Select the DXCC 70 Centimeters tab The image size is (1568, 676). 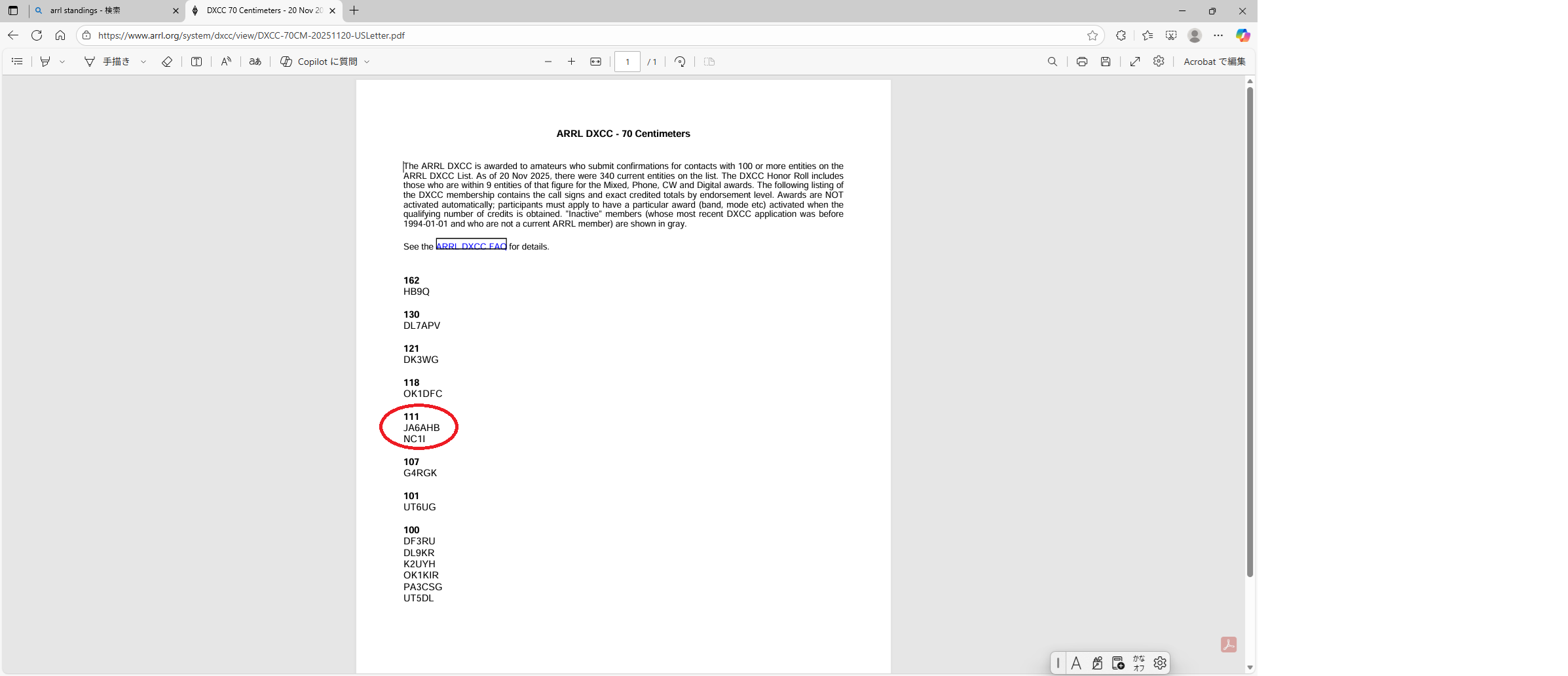click(262, 10)
